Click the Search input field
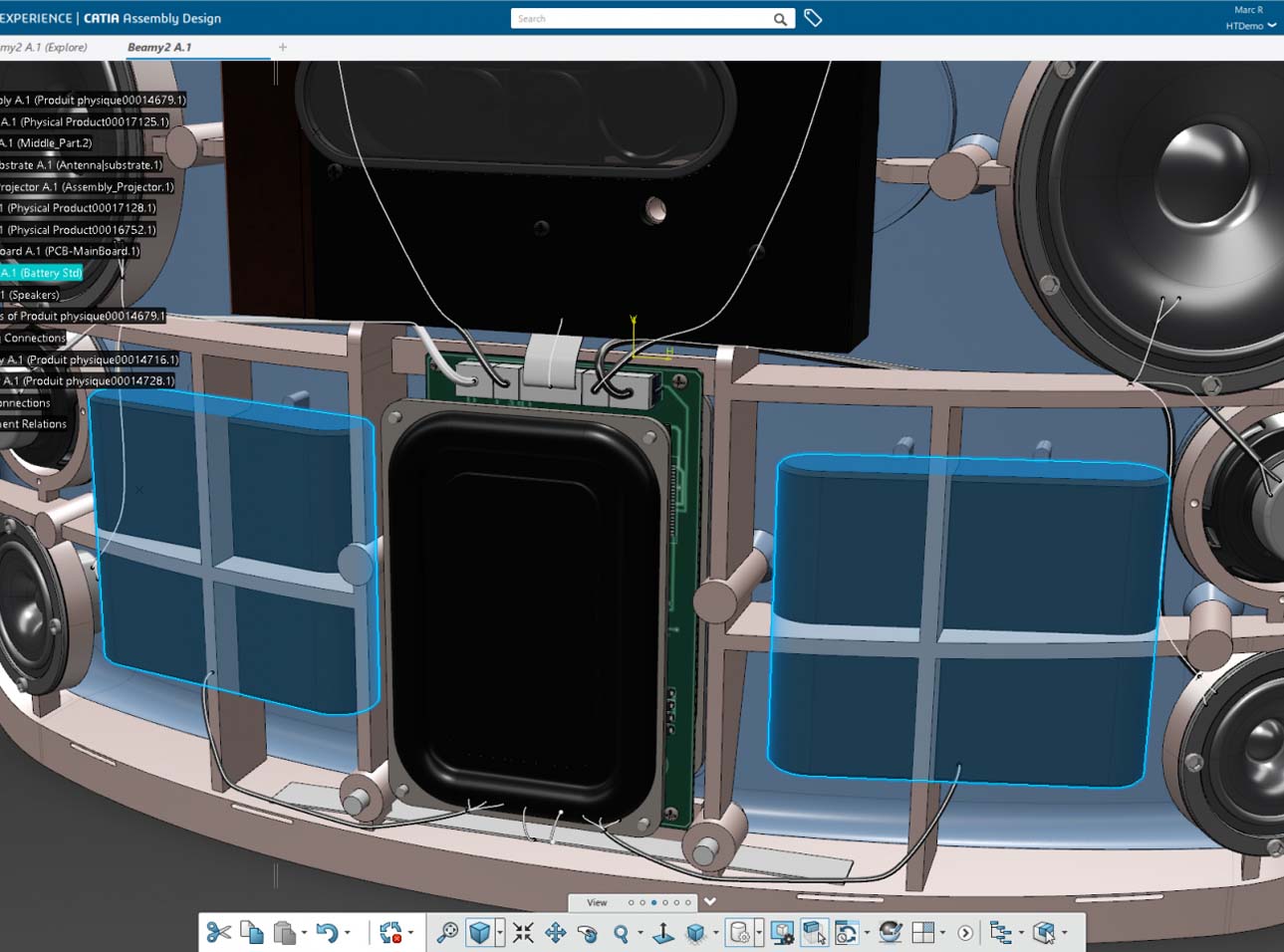This screenshot has width=1284, height=952. [643, 18]
